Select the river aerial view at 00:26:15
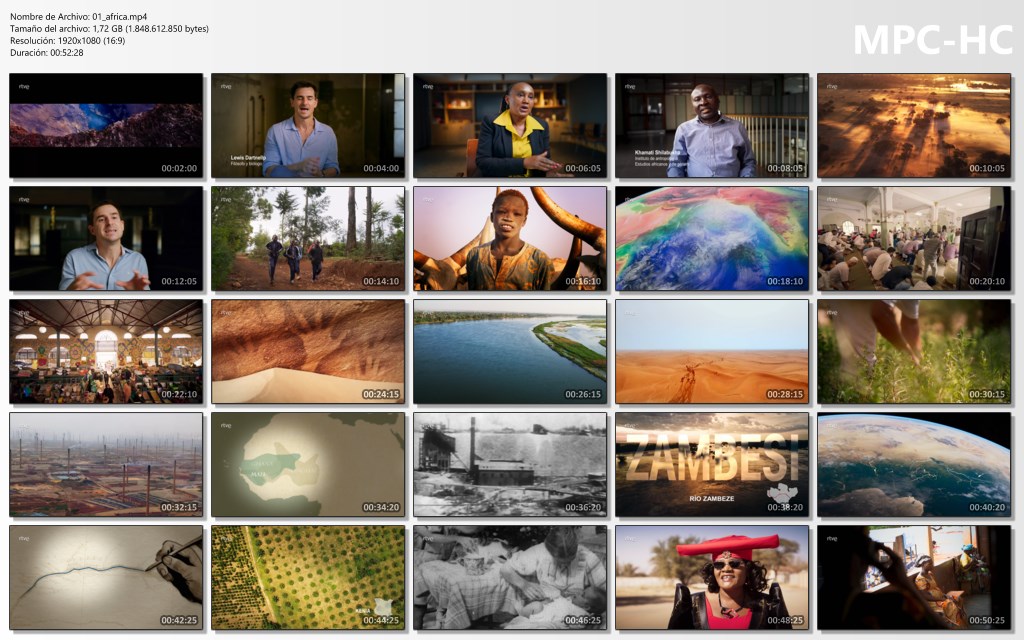 pos(510,351)
